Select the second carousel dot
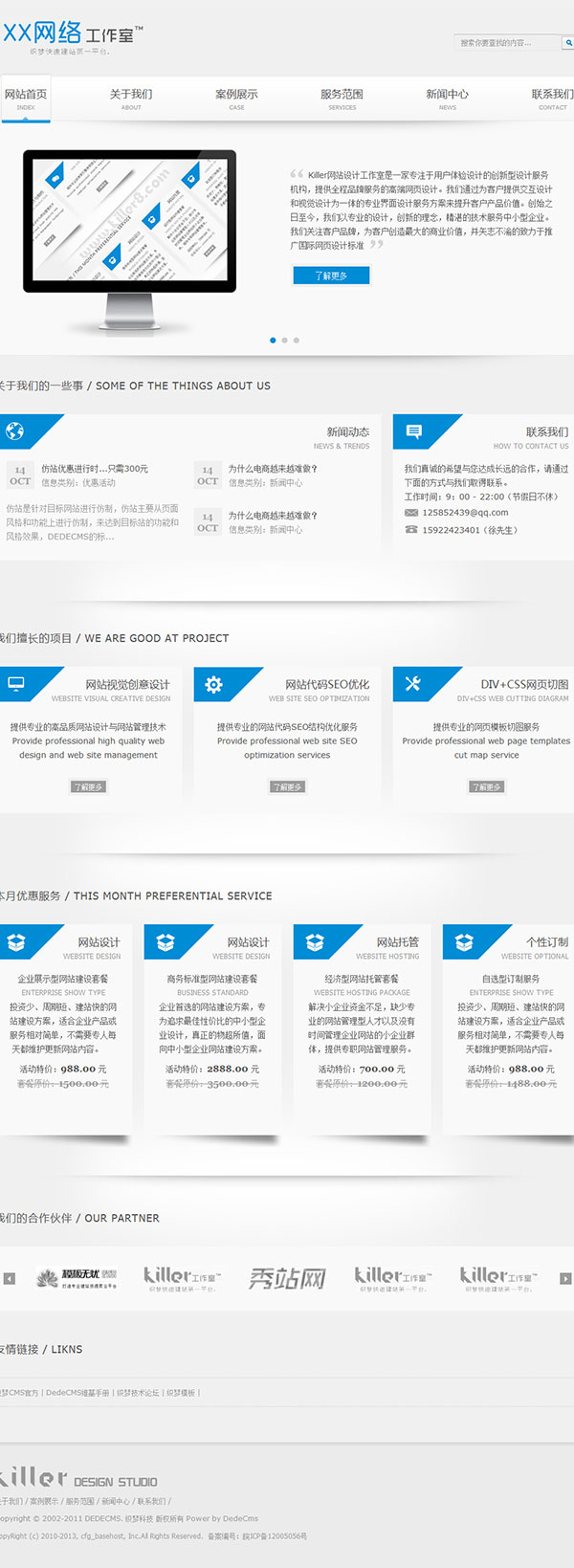Screen dimensions: 574x1568 tap(284, 341)
